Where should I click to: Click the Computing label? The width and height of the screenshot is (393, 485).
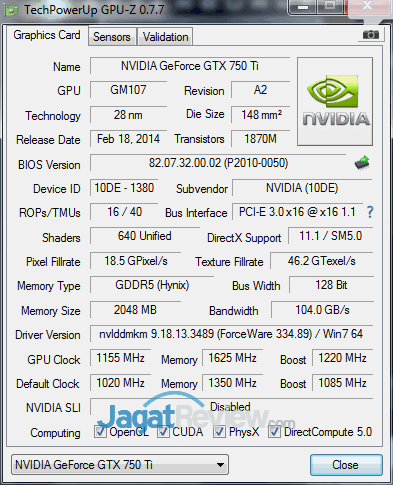pyautogui.click(x=55, y=433)
